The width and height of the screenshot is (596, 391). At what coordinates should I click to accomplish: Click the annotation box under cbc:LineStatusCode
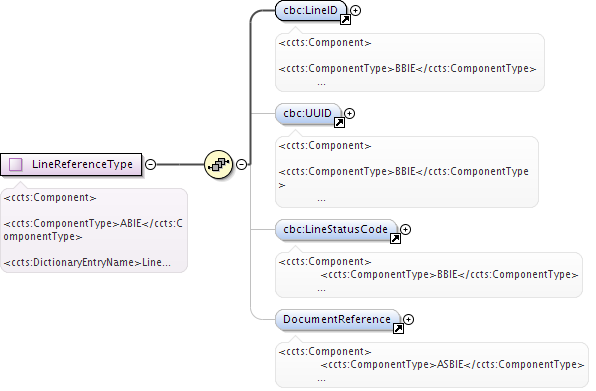coord(429,275)
